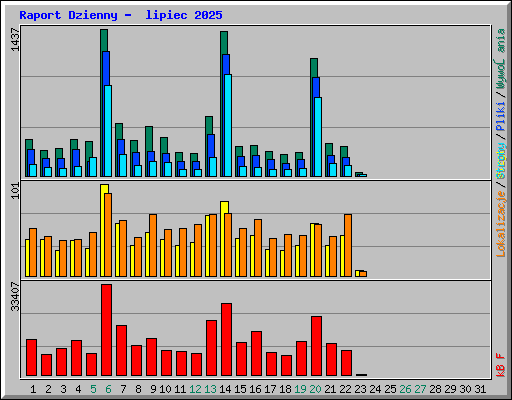
Task: Click the yellow bar for day 6
Action: point(103,230)
